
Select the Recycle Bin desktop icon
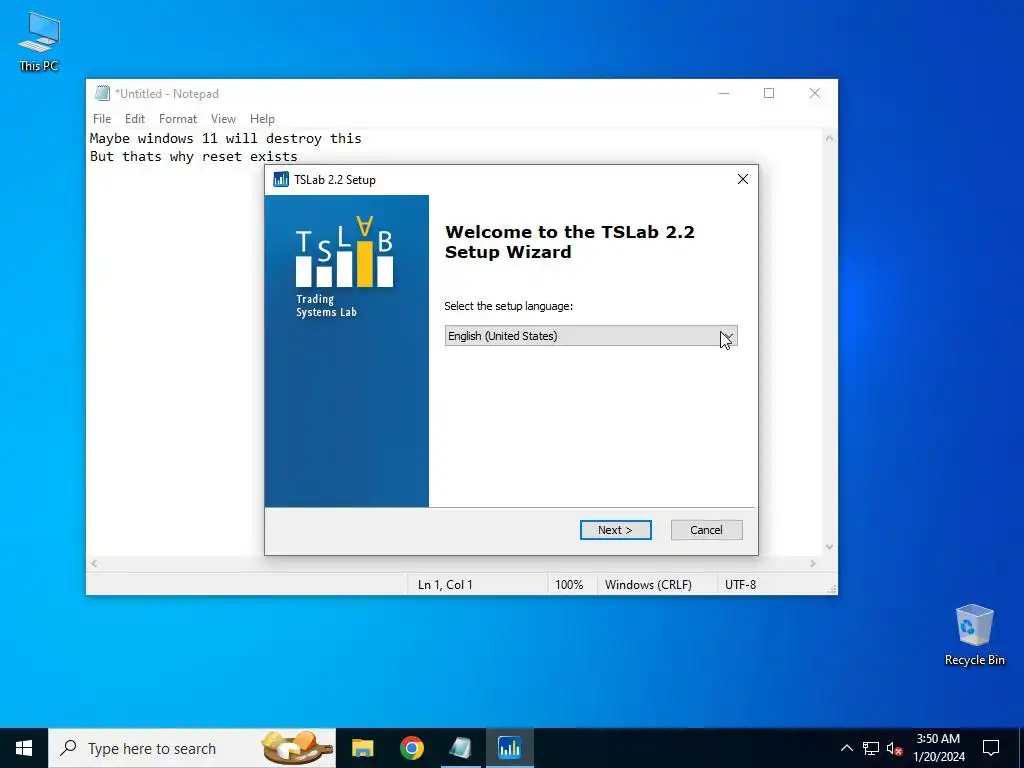974,635
